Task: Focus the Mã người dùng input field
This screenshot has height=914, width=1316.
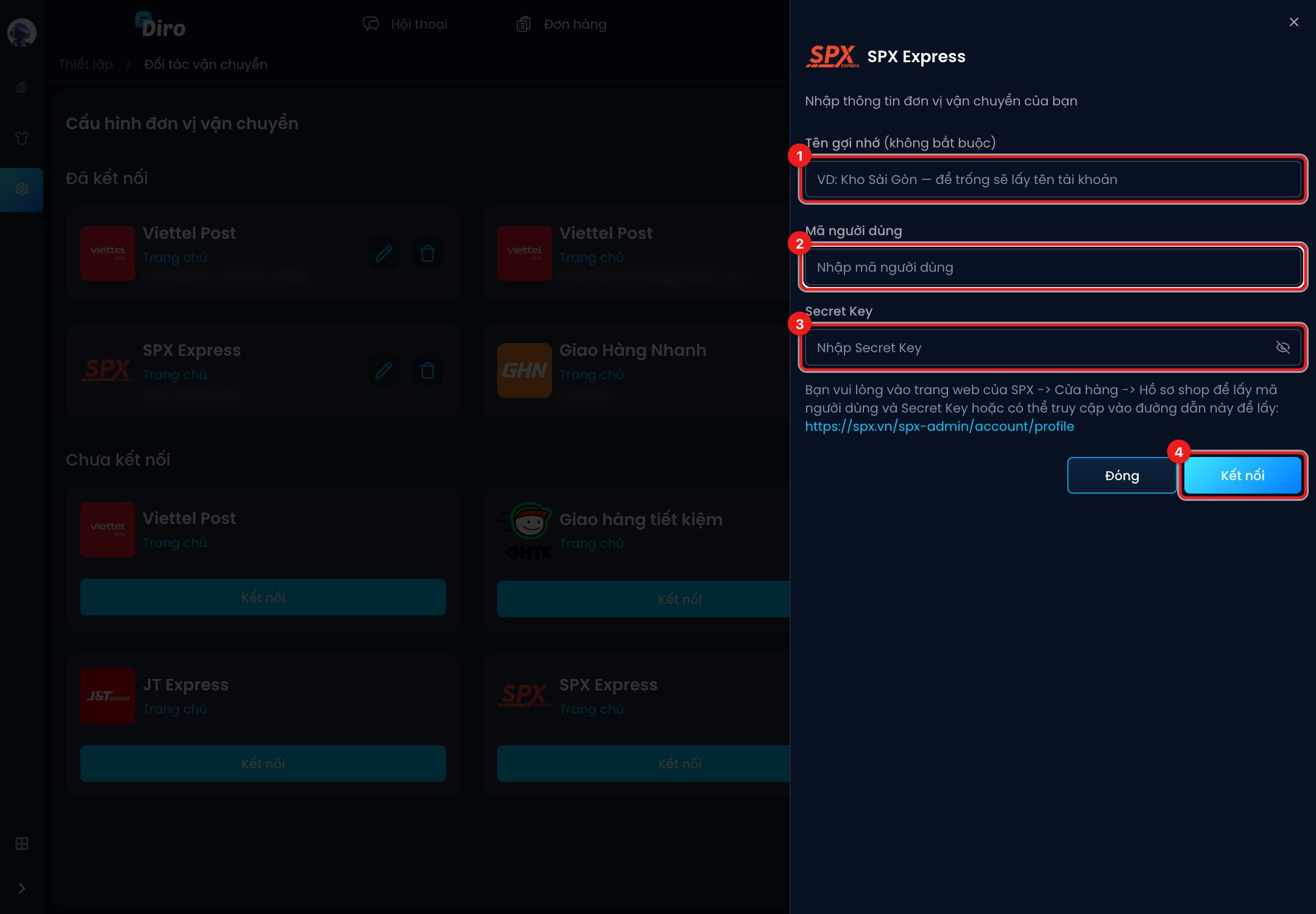Action: [x=1053, y=267]
